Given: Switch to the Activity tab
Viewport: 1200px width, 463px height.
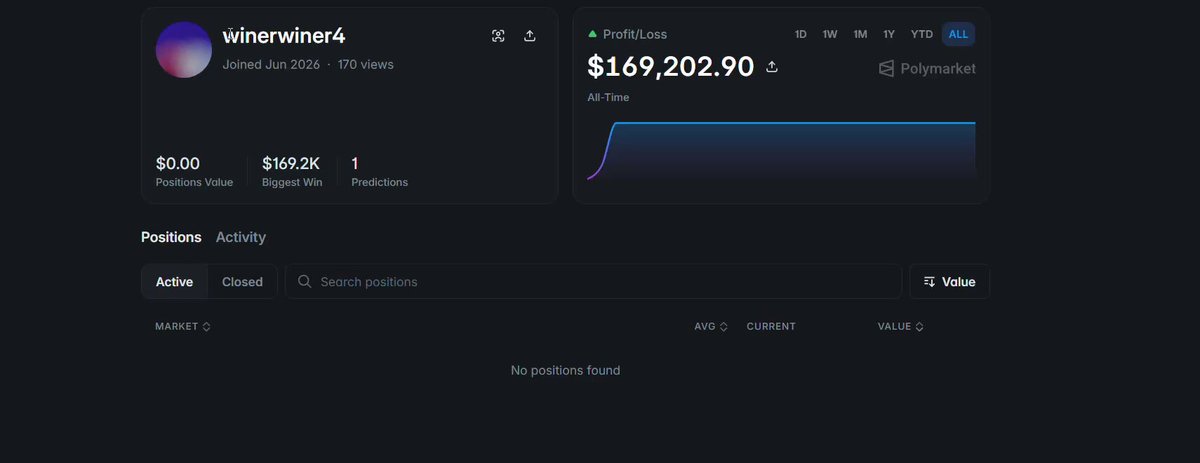Looking at the screenshot, I should click(241, 237).
